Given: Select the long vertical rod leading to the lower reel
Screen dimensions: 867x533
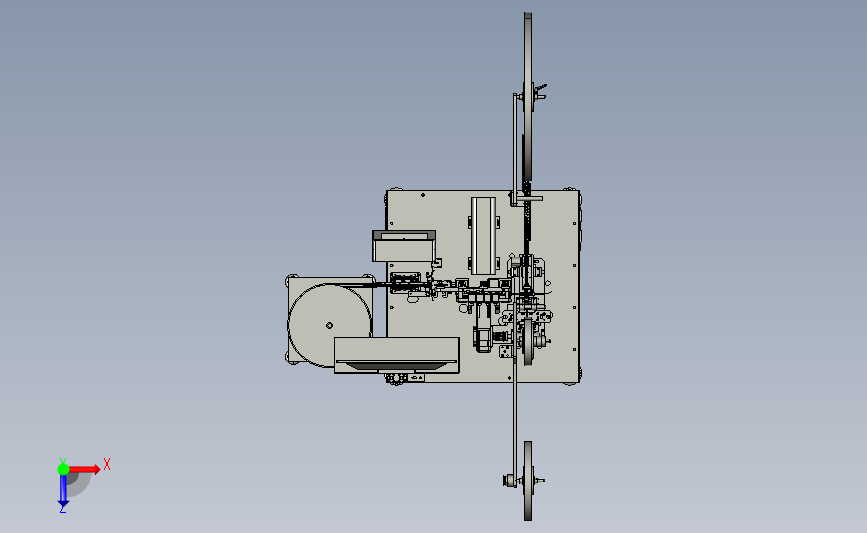Looking at the screenshot, I should click(515, 395).
